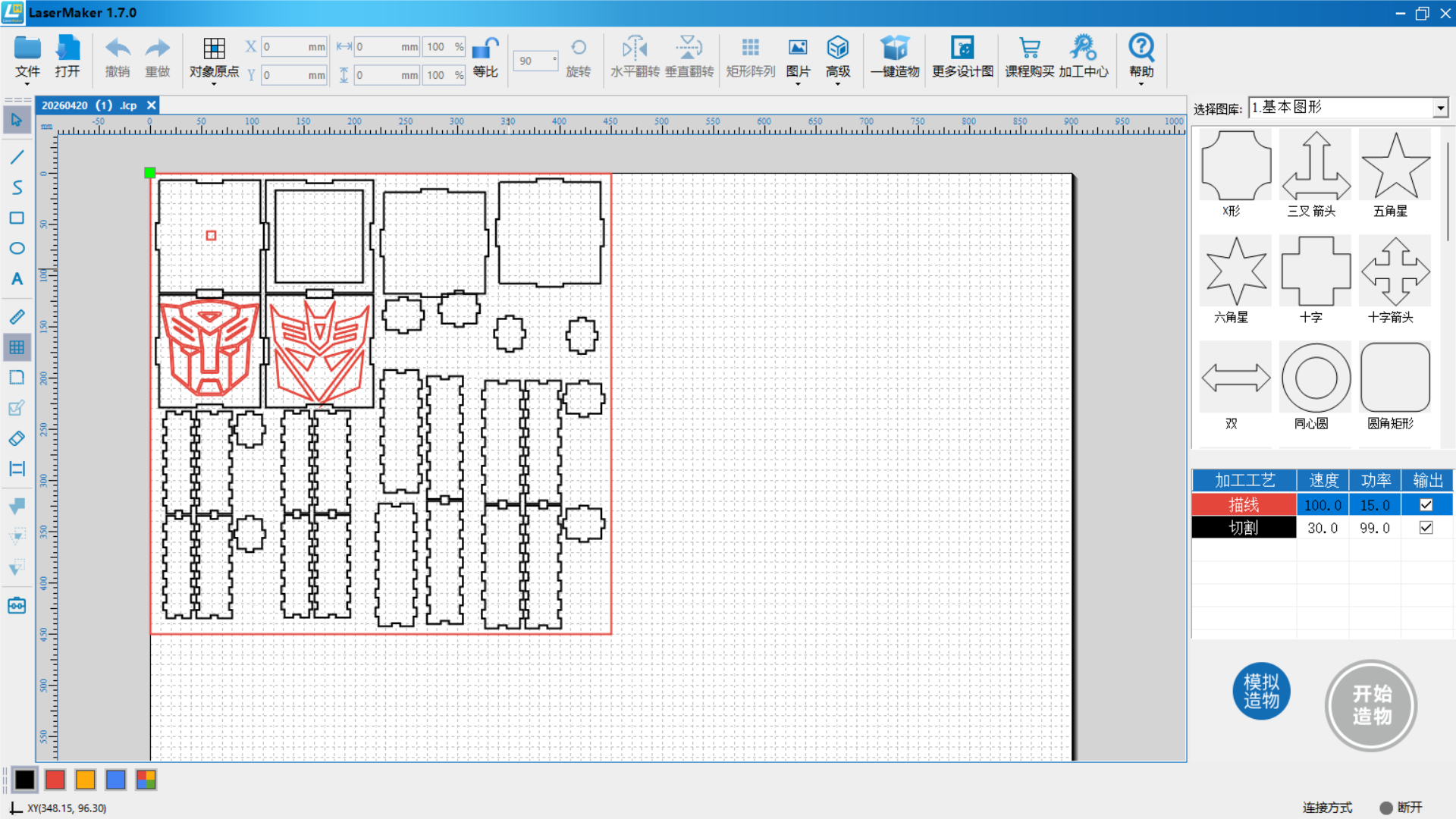
Task: Insert the 五角星 shape thumbnail
Action: coord(1395,165)
